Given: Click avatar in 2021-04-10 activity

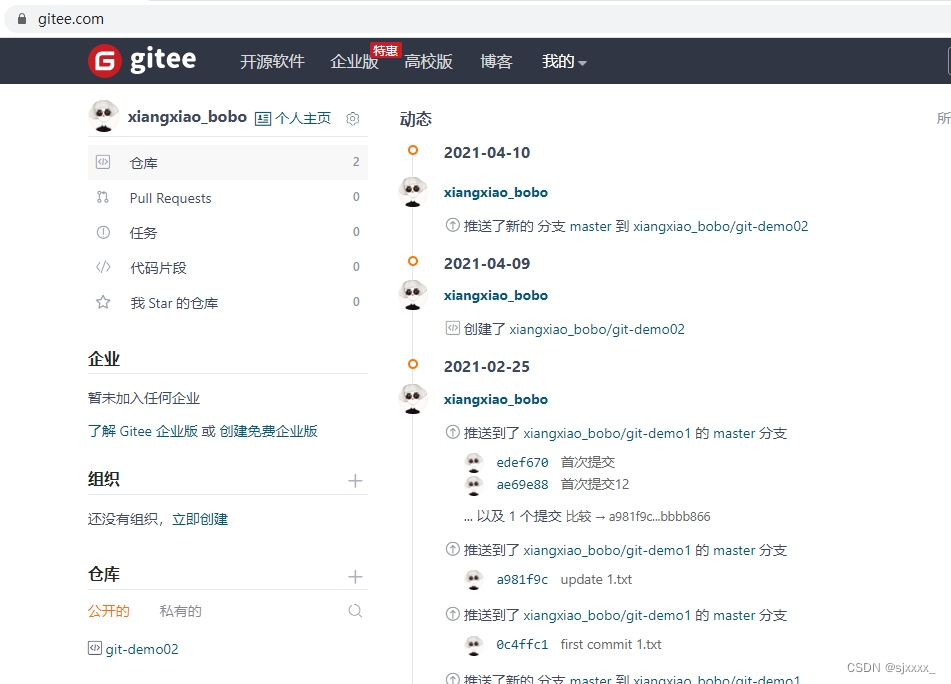Looking at the screenshot, I should (x=413, y=192).
